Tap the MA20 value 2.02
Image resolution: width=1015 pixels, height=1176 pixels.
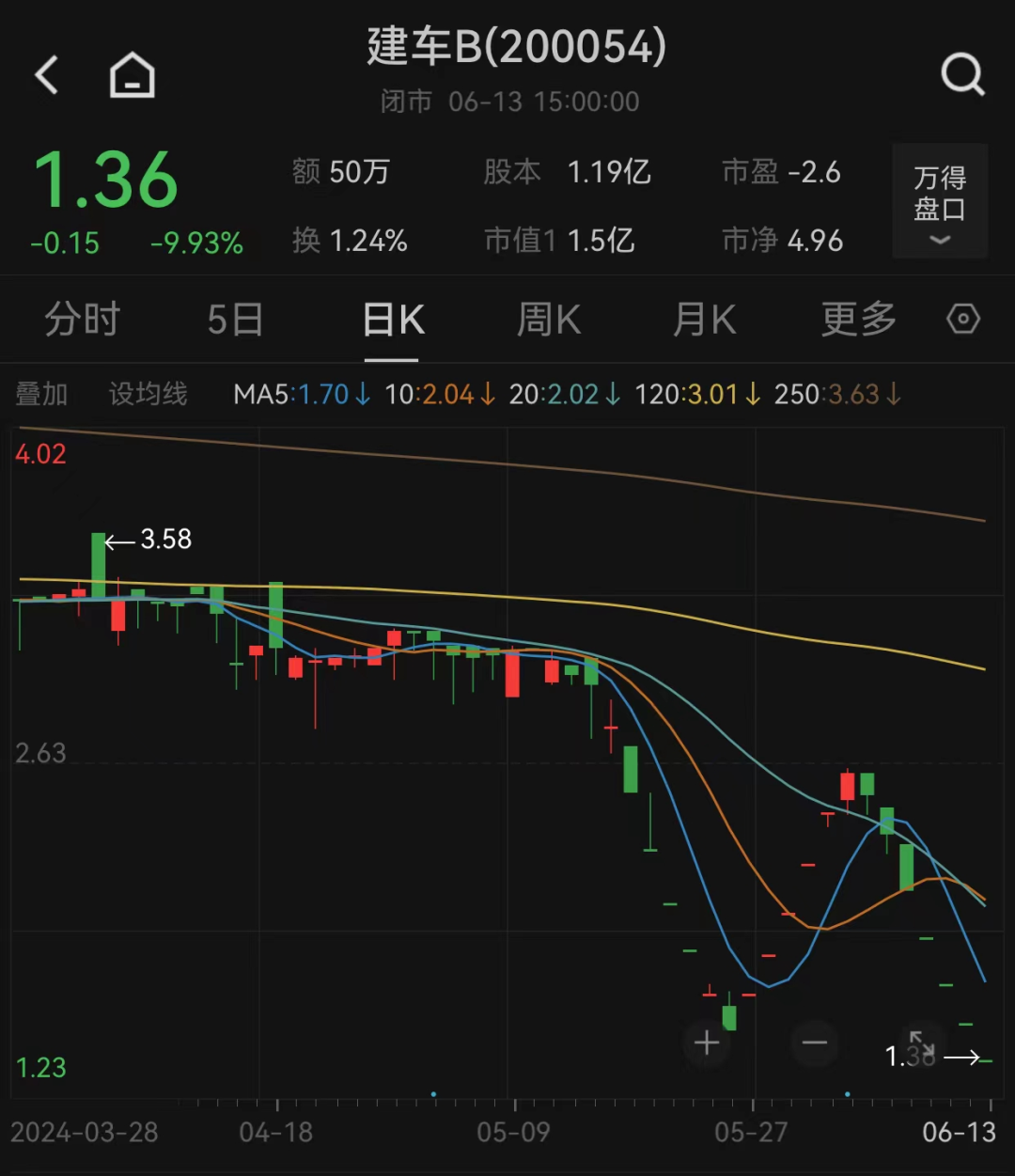click(x=565, y=394)
